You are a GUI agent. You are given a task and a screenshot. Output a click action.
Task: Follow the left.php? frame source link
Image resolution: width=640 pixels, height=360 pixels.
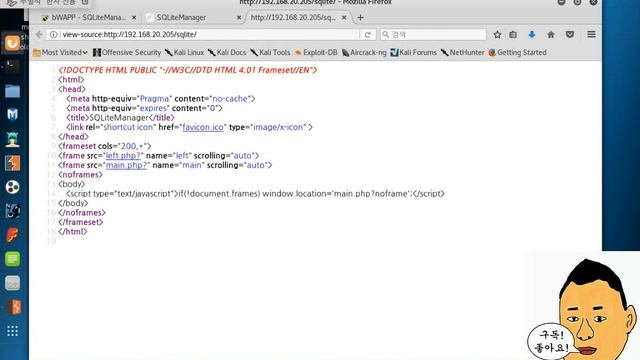coord(123,156)
